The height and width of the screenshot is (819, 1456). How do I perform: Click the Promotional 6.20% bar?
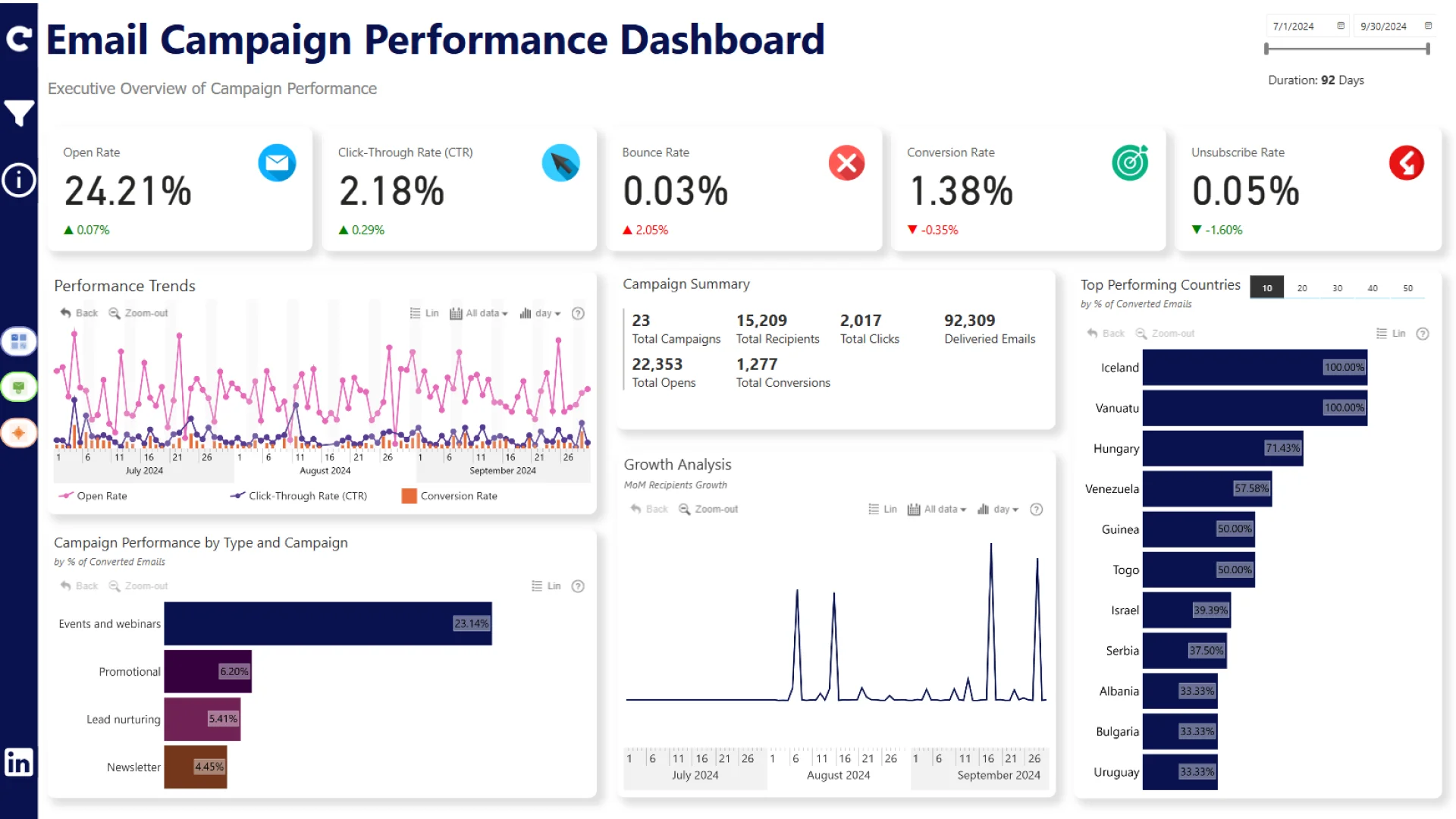coord(208,671)
